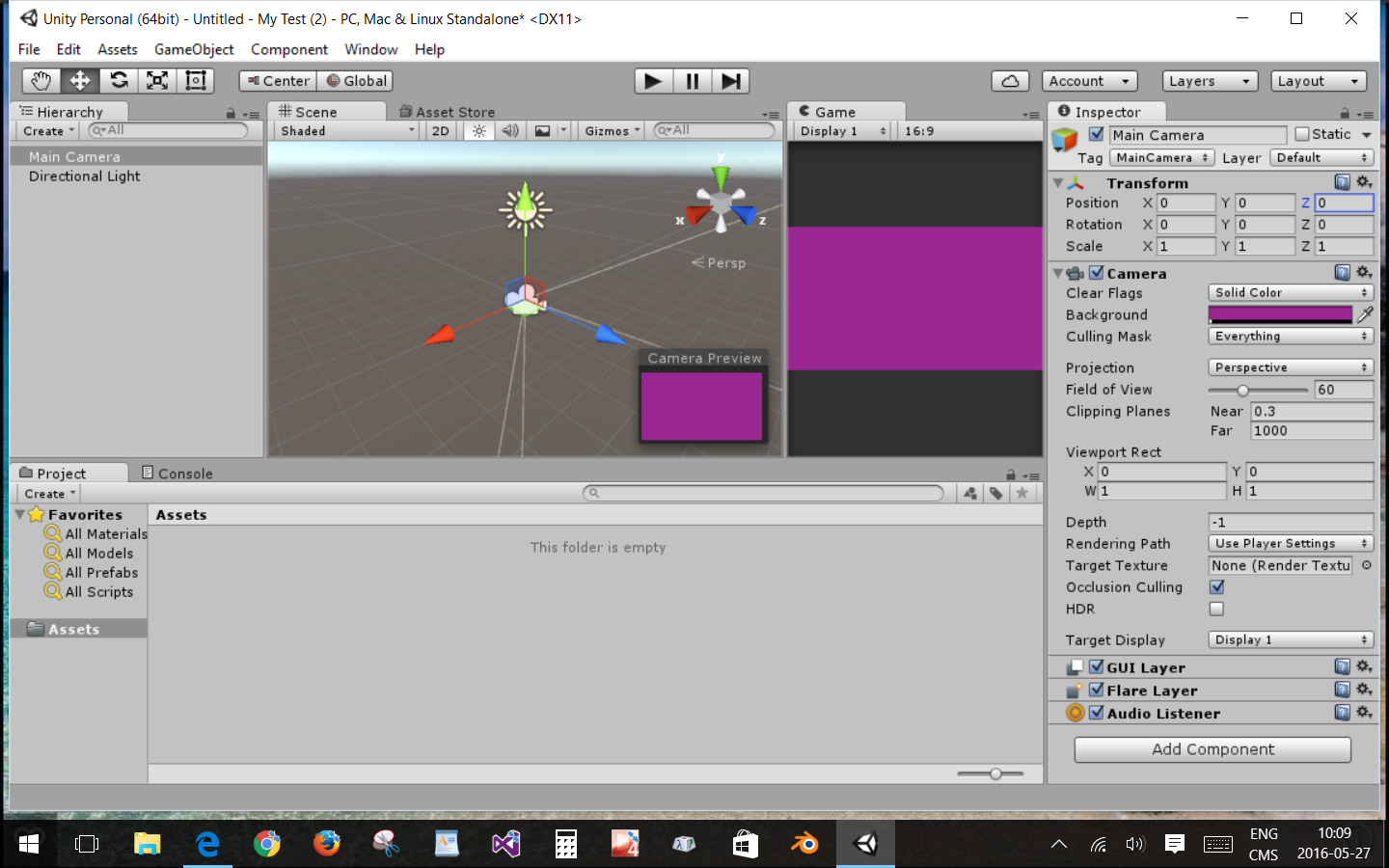
Task: Uncheck the Audio Listener enabled checkbox
Action: click(x=1097, y=713)
